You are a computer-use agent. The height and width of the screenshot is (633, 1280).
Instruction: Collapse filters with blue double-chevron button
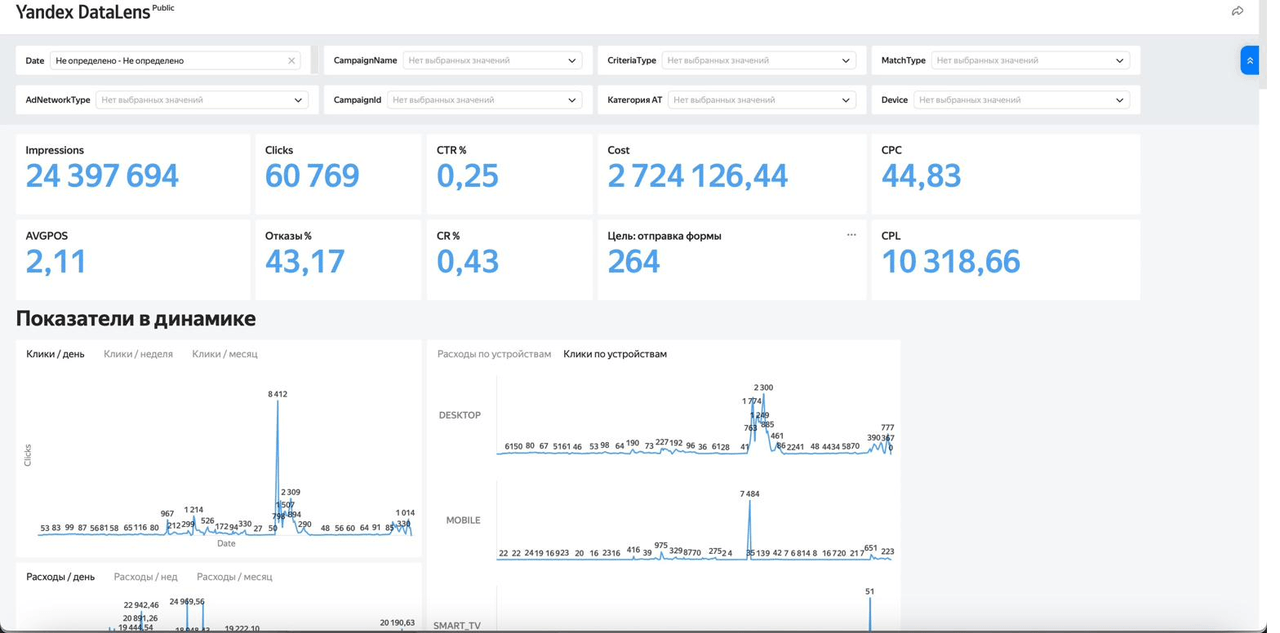pos(1249,60)
